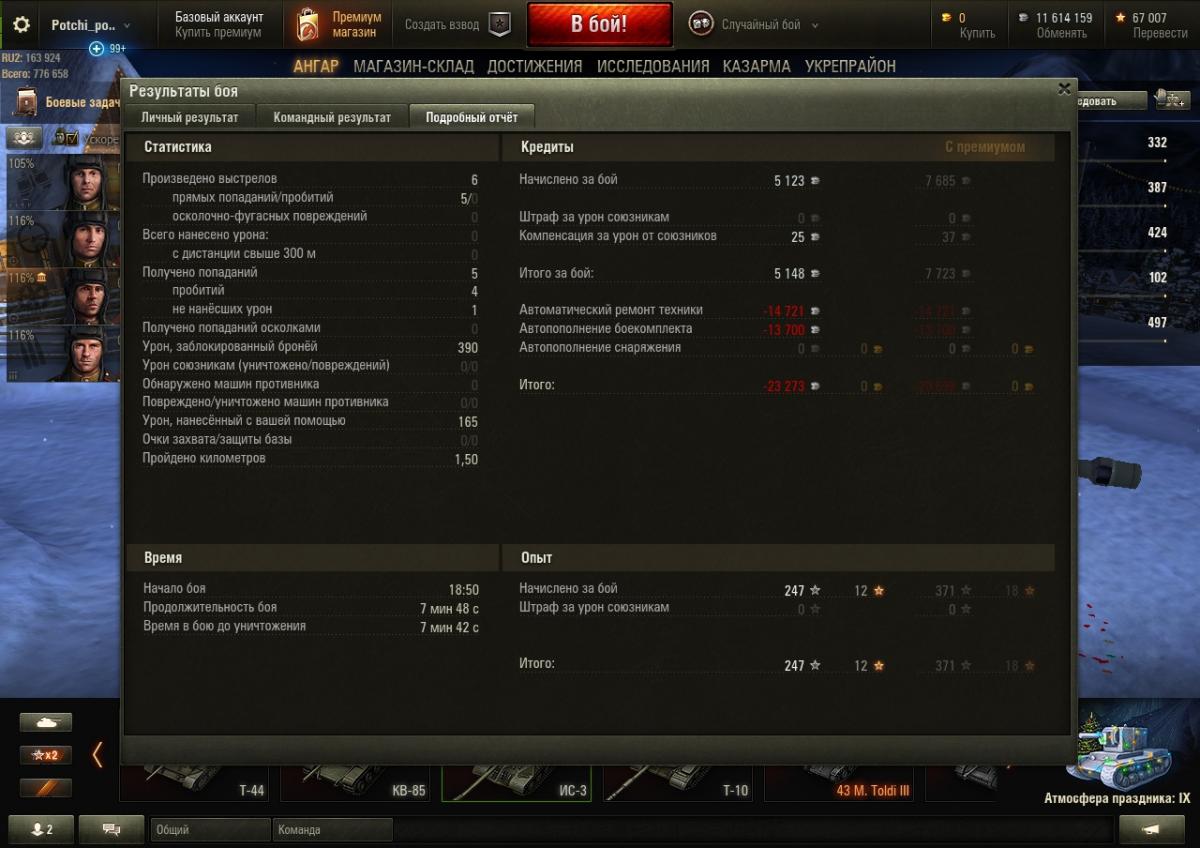
Task: Open the Research menu item
Action: click(x=653, y=66)
